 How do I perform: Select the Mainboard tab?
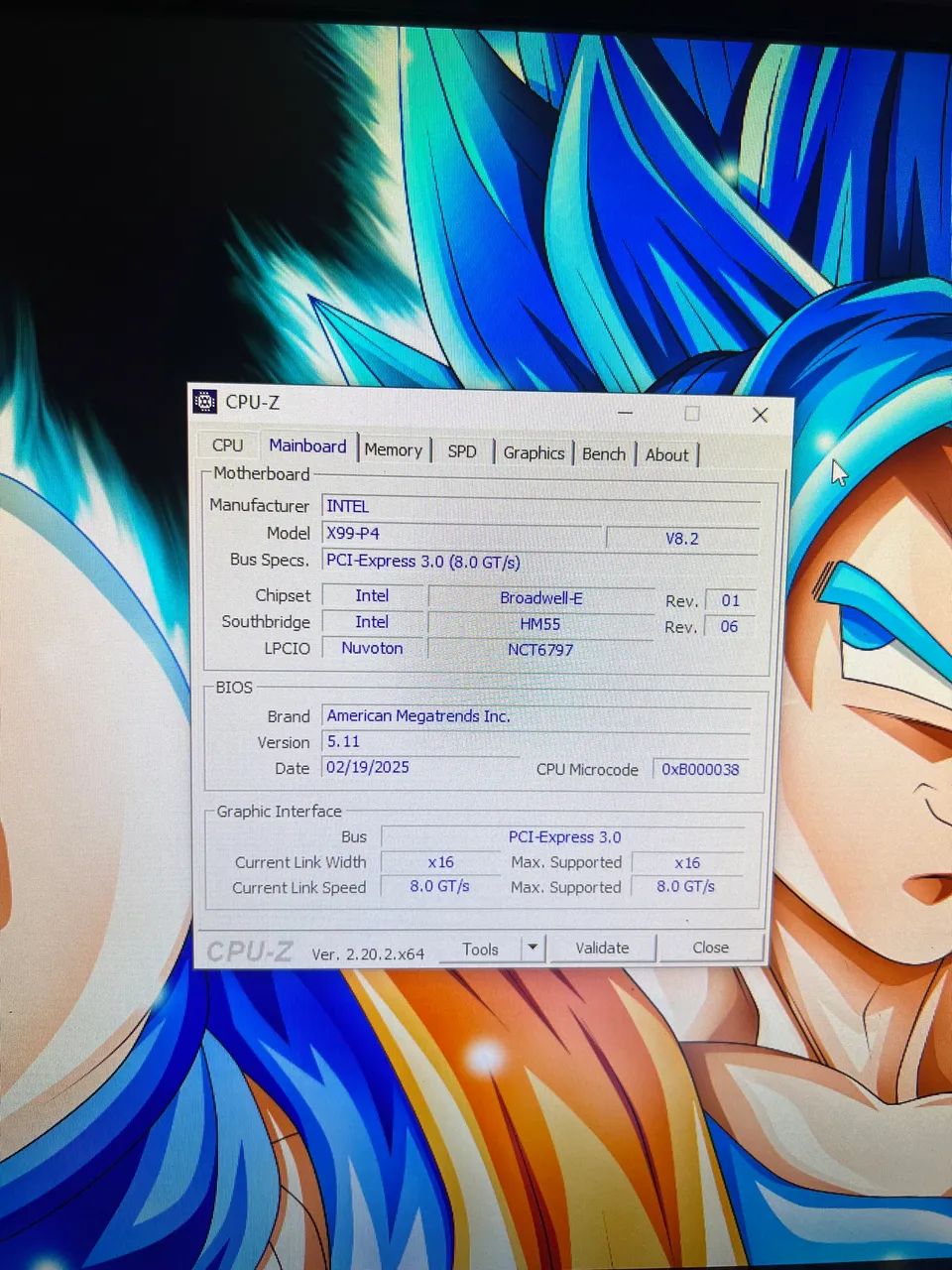[307, 446]
